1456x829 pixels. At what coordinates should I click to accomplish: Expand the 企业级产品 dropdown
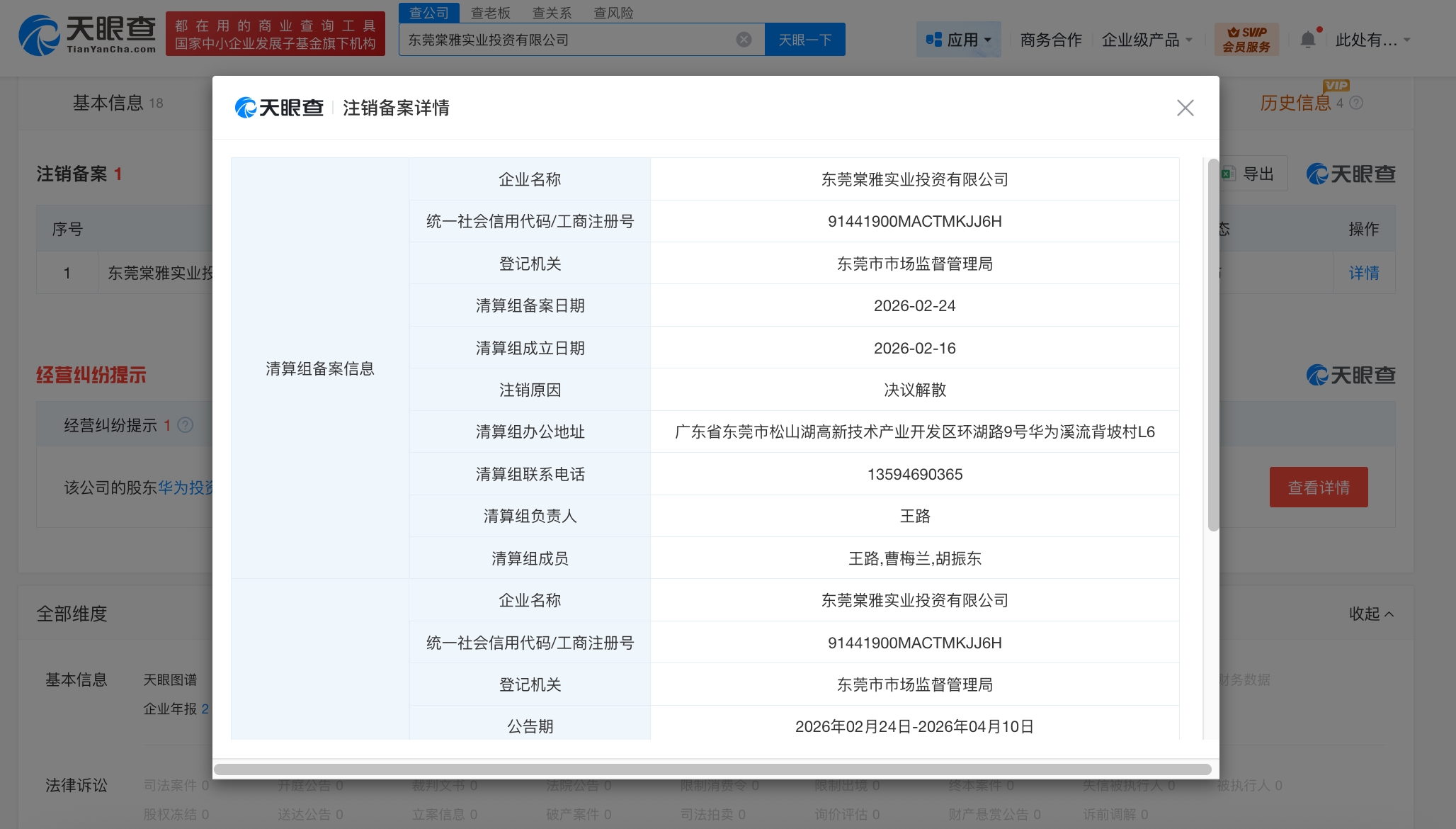point(1147,40)
